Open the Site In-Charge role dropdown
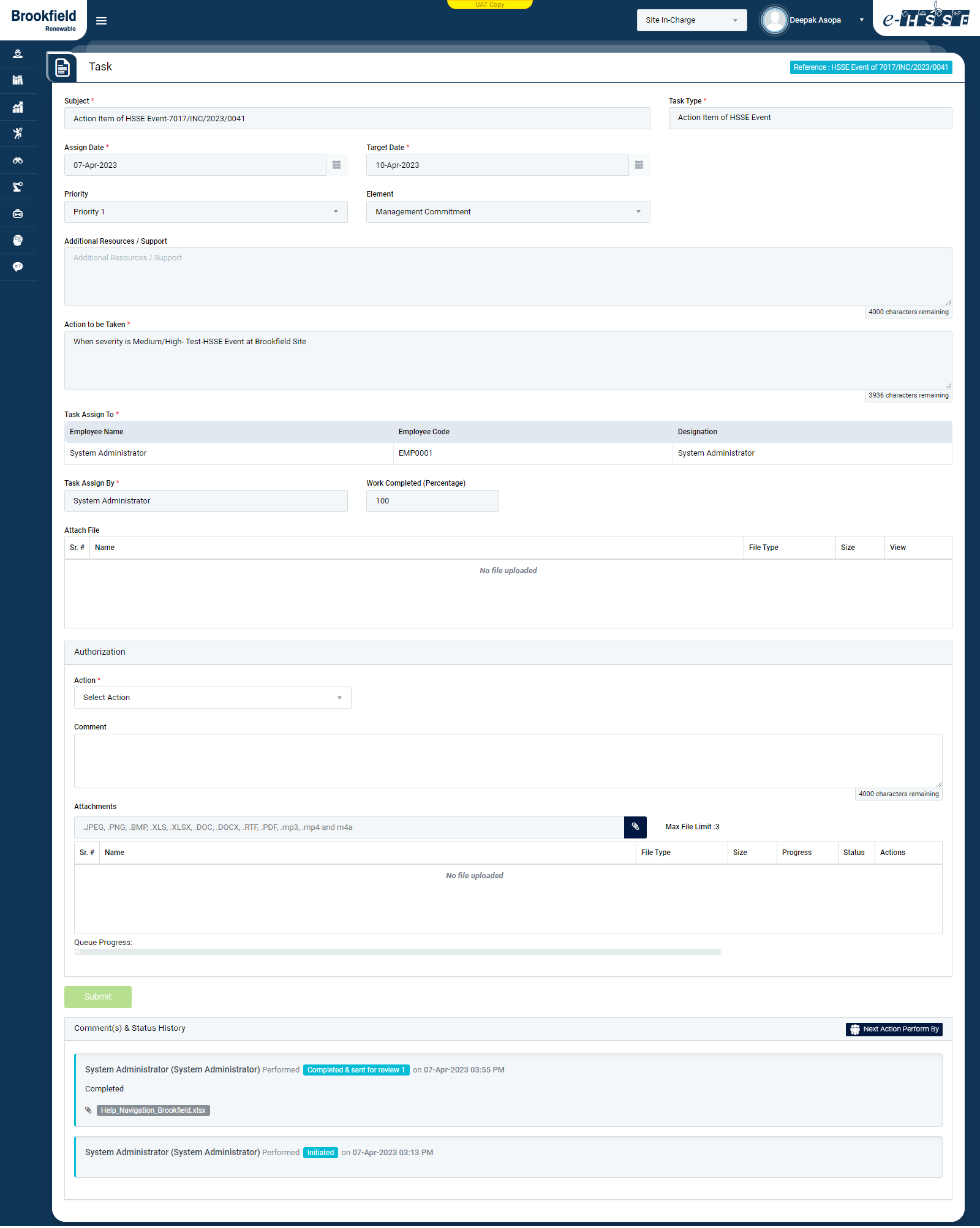 tap(692, 20)
